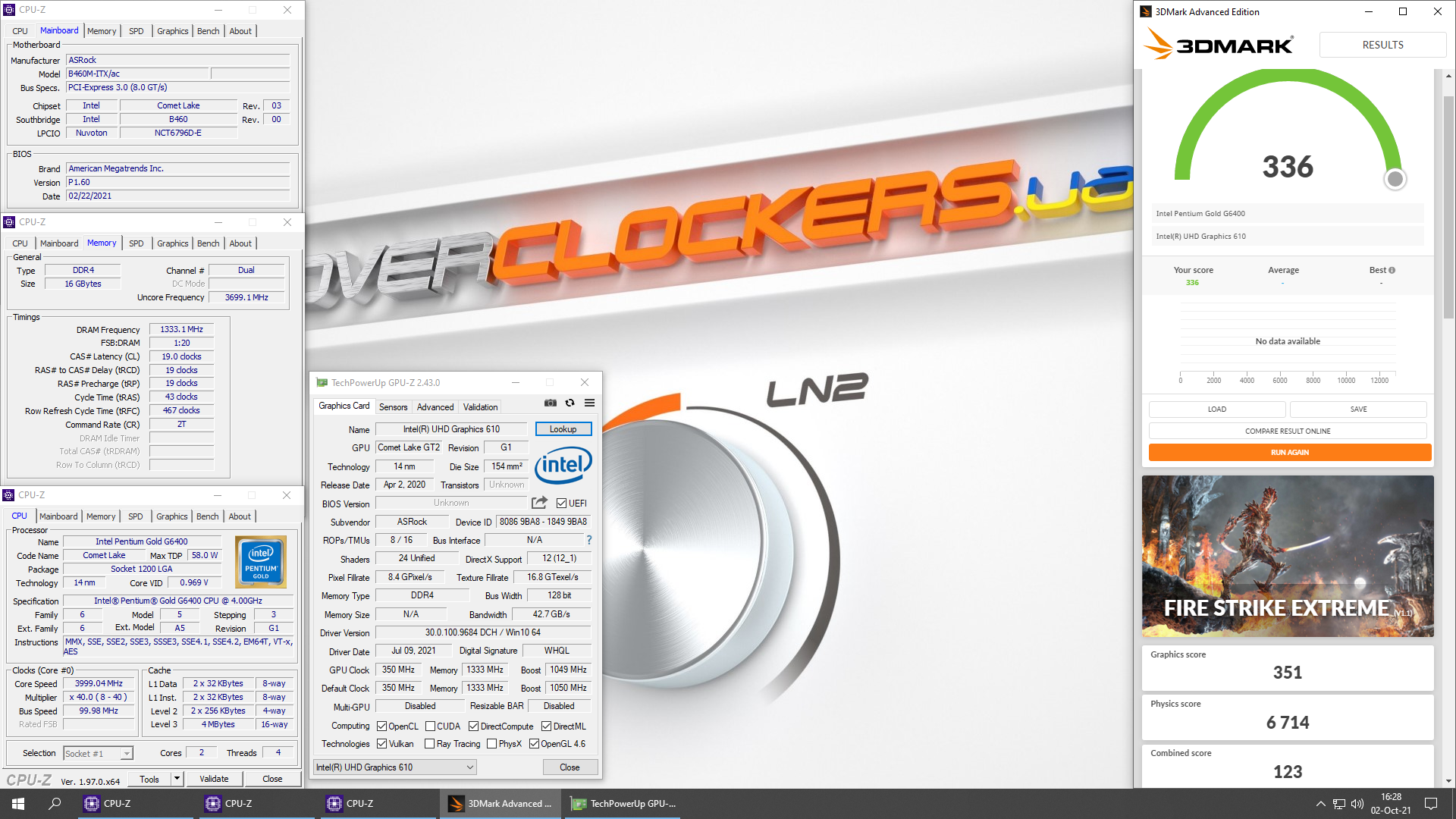
Task: Open GPU selection dropdown in GPU-Z
Action: 395,767
